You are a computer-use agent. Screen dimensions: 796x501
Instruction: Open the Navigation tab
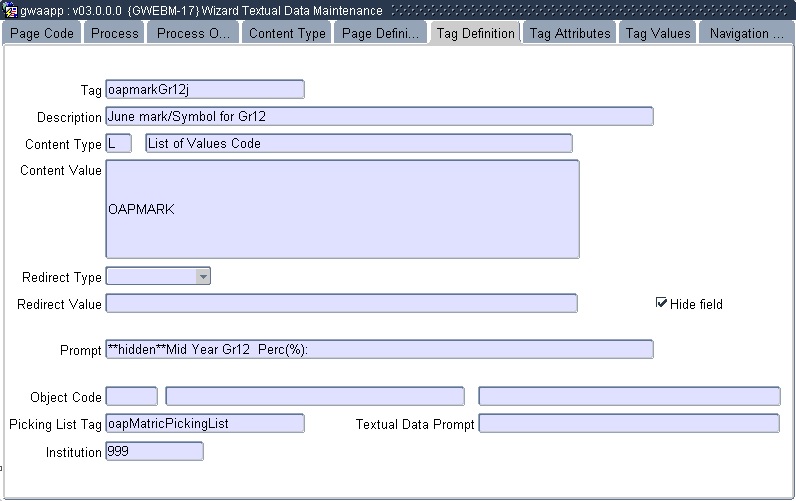[x=746, y=34]
